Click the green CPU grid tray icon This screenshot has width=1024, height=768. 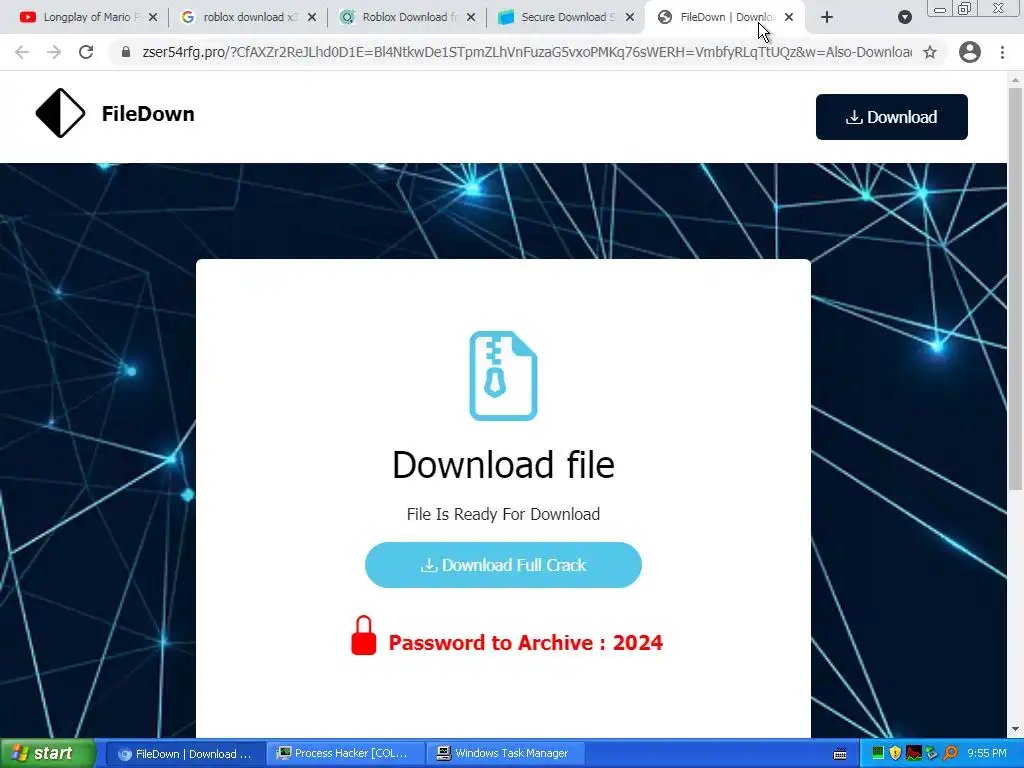(x=877, y=754)
